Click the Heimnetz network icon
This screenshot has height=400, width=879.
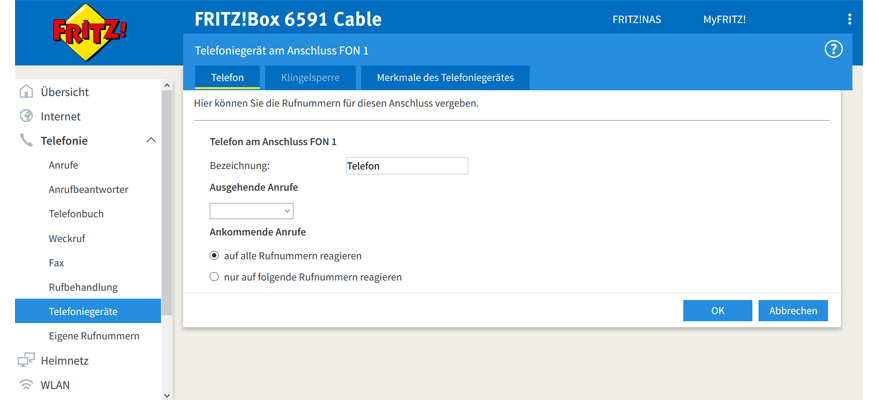pyautogui.click(x=27, y=360)
